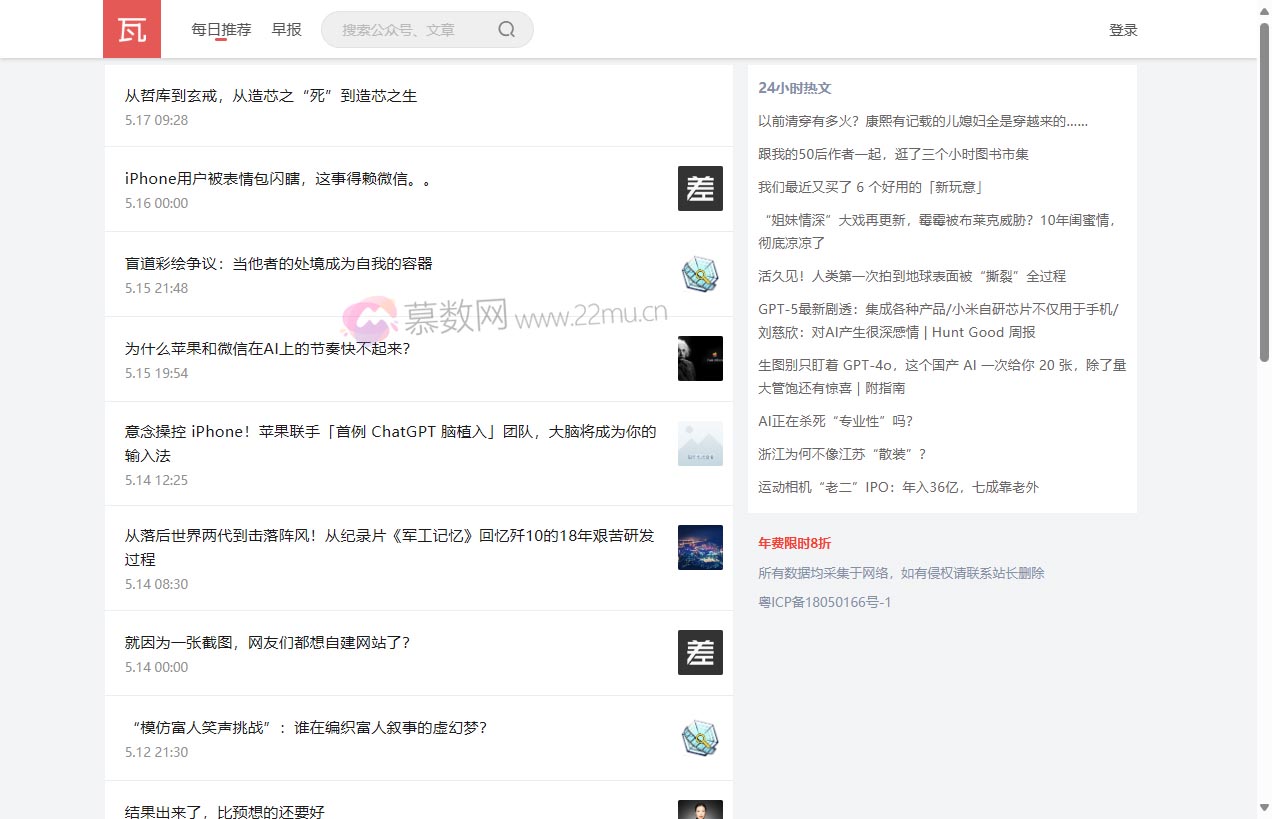Click the 差 icon beside the iPhone表情包 article
Image resolution: width=1272 pixels, height=819 pixels.
[x=700, y=188]
